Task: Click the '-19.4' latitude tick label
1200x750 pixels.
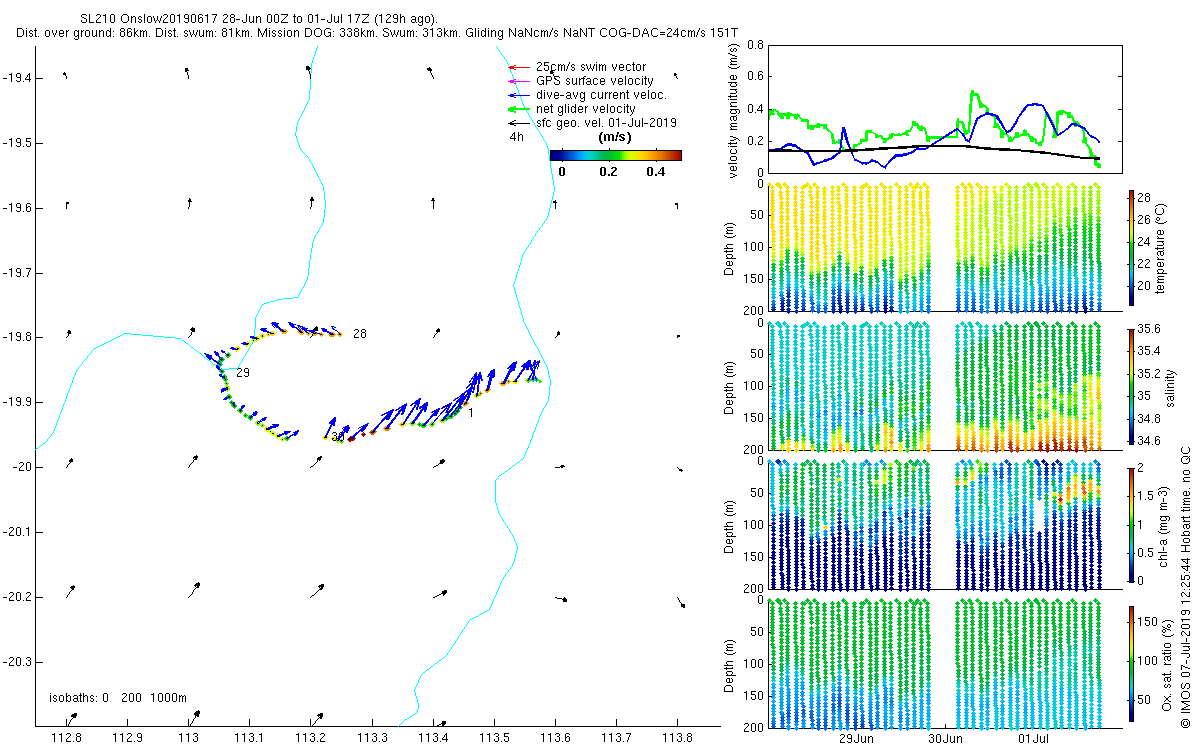Action: (x=17, y=78)
